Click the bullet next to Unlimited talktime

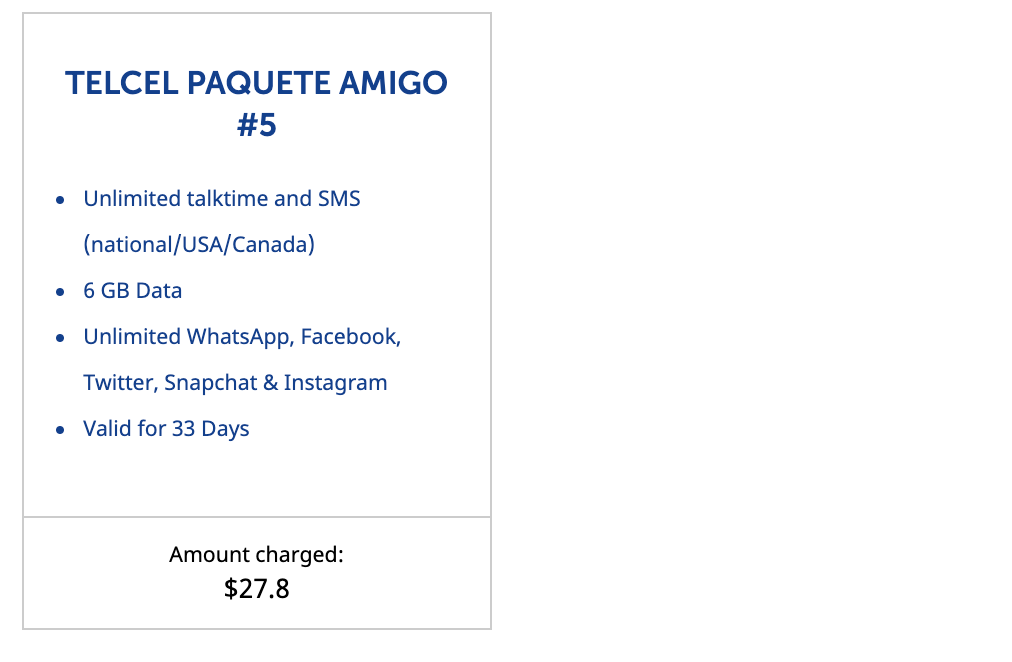tap(60, 200)
